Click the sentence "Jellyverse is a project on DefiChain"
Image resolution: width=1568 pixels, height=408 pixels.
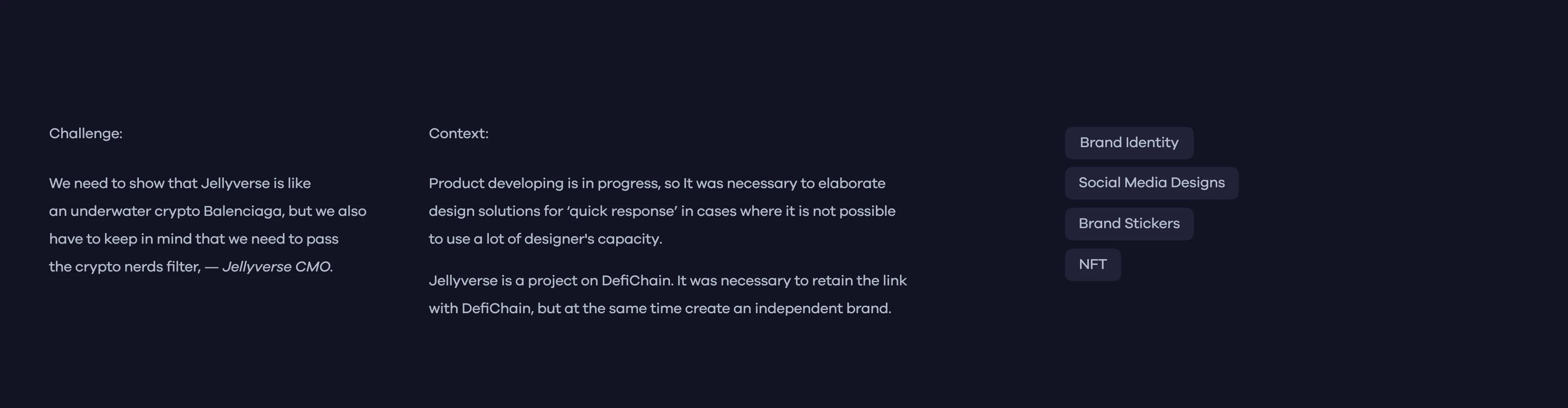click(550, 281)
